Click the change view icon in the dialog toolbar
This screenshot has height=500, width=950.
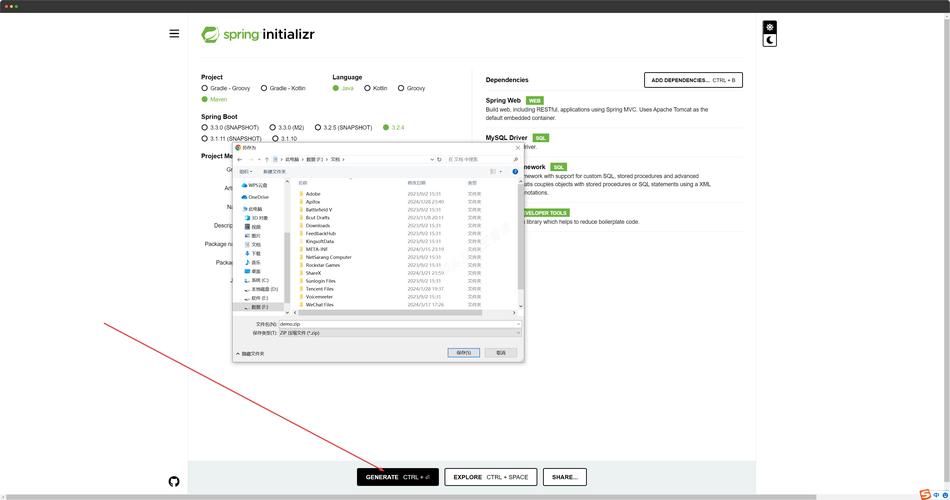[493, 172]
